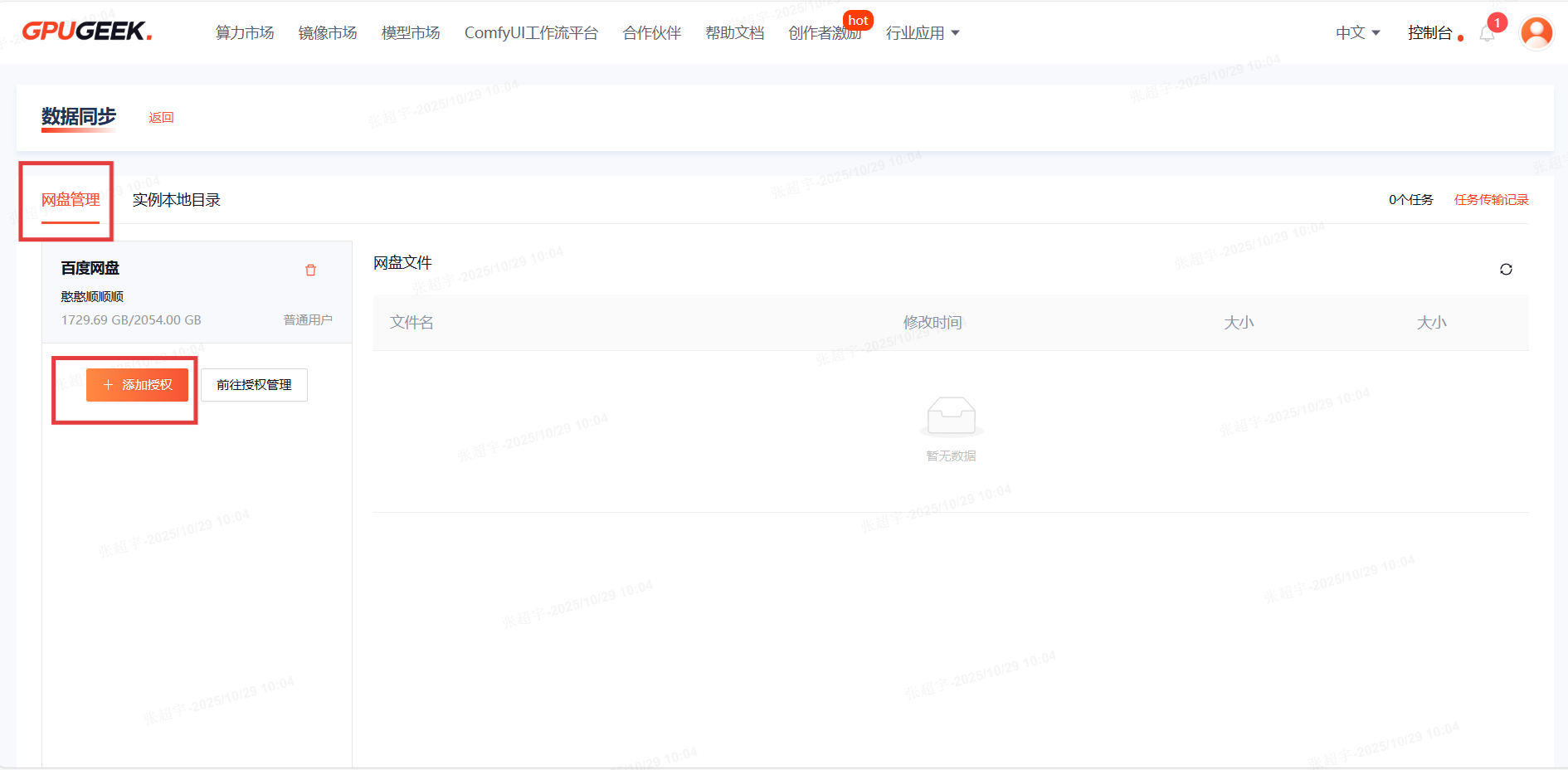
Task: Open 帮助文档 in the navigation
Action: (x=734, y=33)
